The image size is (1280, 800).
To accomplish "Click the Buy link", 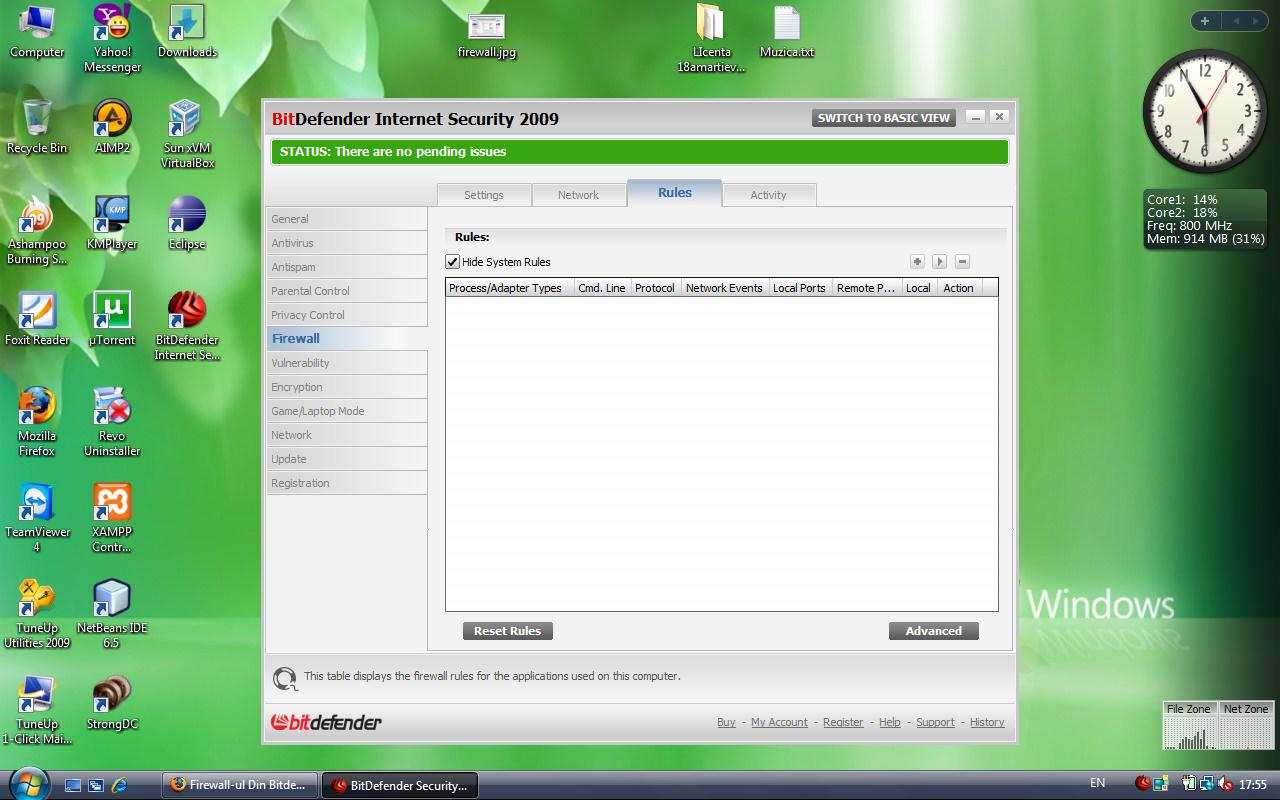I will click(726, 722).
